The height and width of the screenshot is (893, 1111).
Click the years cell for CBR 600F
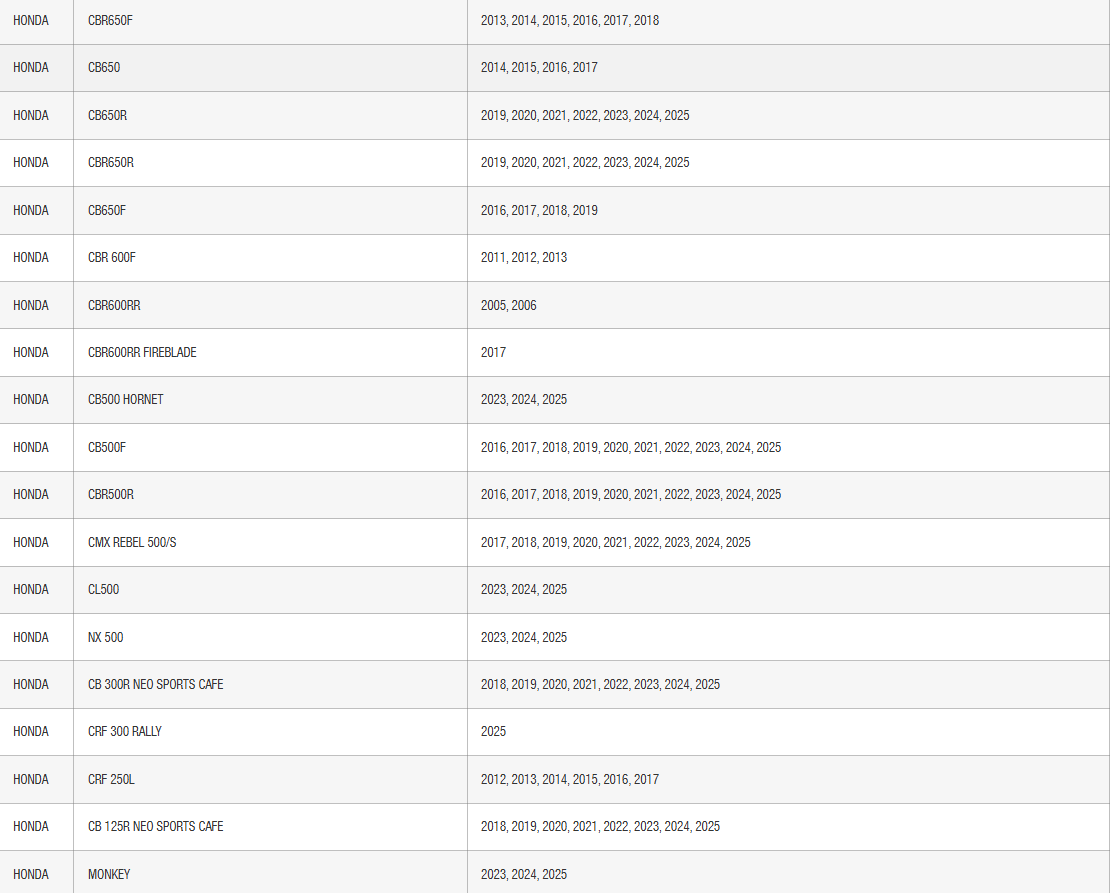point(523,257)
